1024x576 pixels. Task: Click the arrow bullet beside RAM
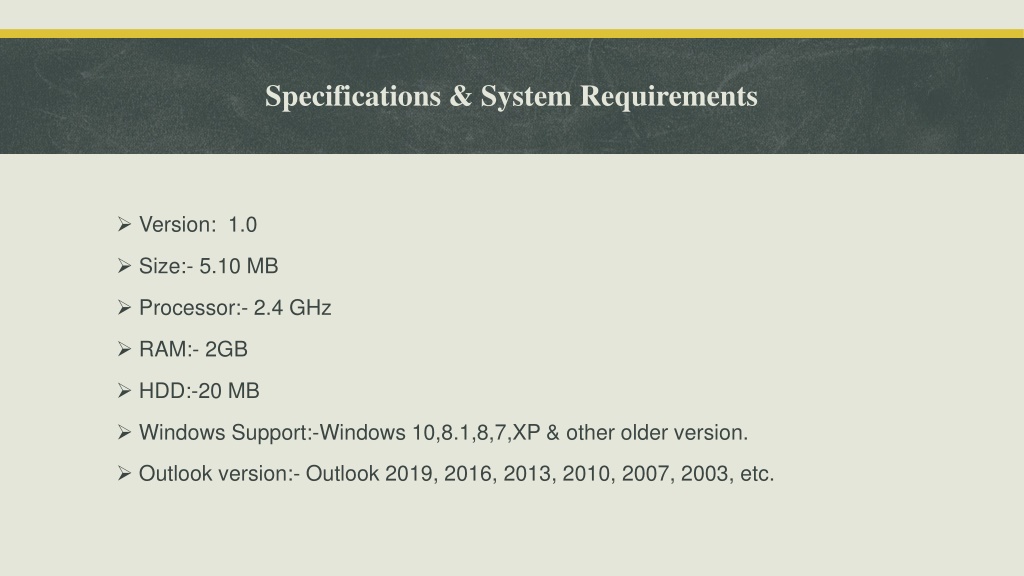click(x=125, y=349)
